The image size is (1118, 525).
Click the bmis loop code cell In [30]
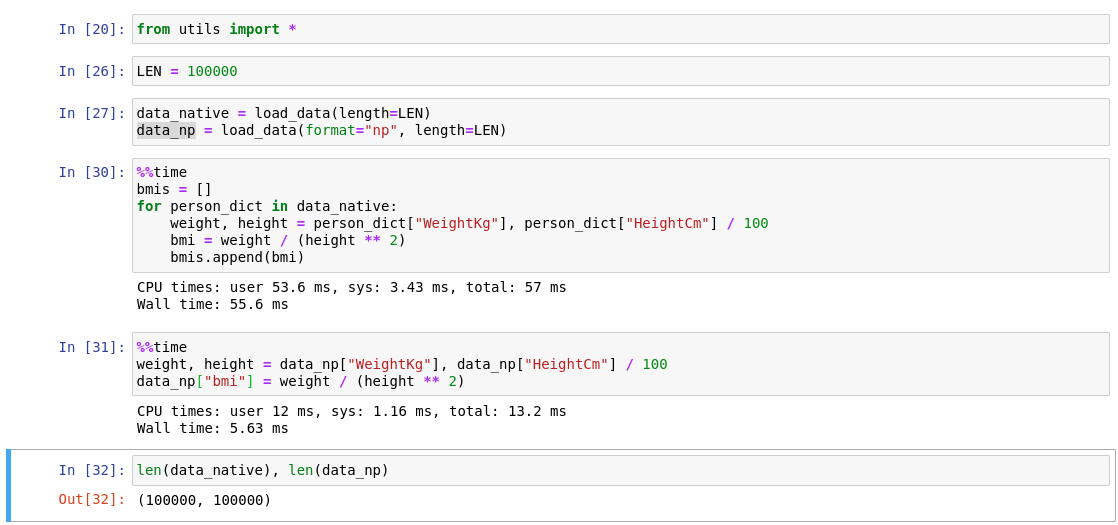click(x=620, y=215)
